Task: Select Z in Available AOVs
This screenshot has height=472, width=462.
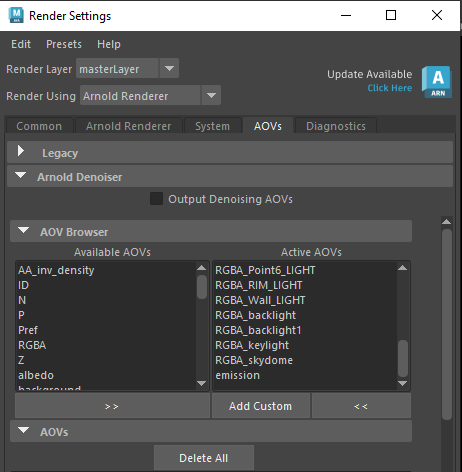Action: click(21, 360)
